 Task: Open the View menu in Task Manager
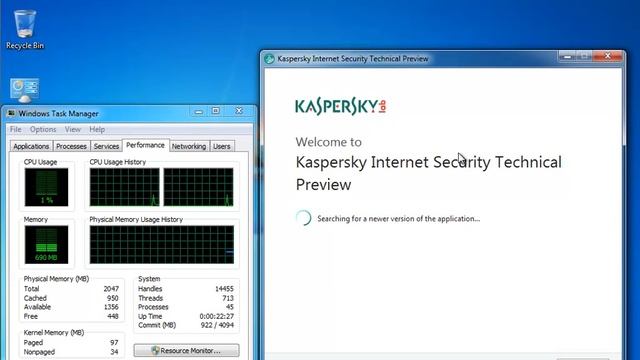(x=73, y=129)
